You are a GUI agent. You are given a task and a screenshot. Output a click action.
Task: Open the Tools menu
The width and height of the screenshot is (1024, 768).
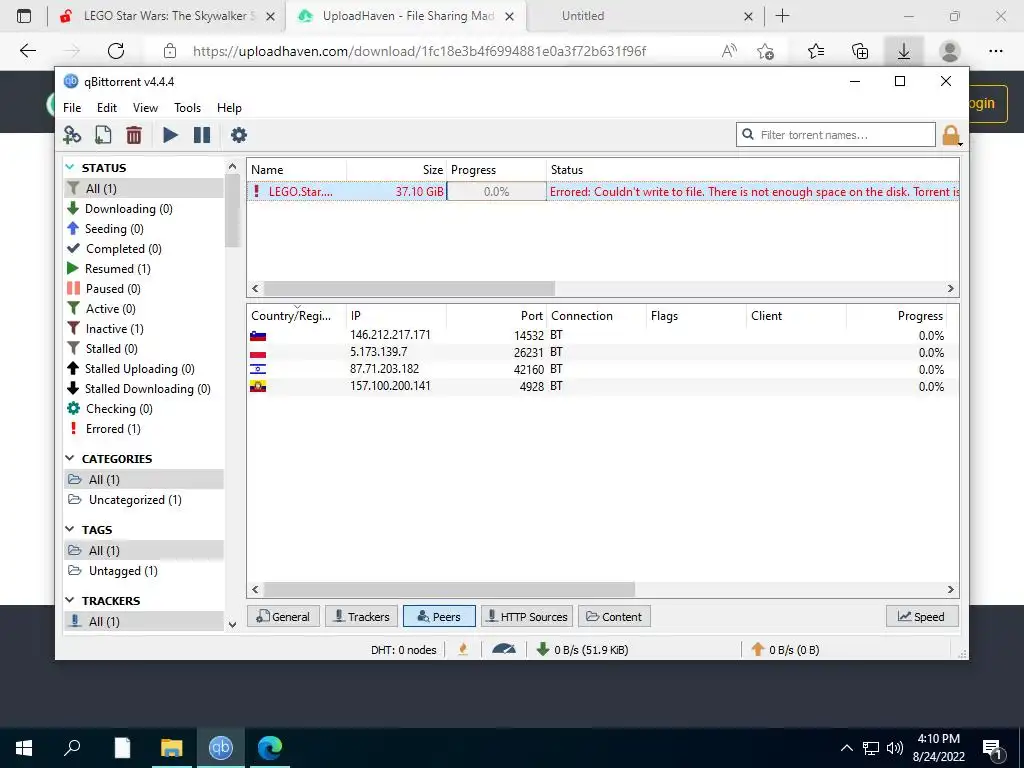(x=187, y=108)
